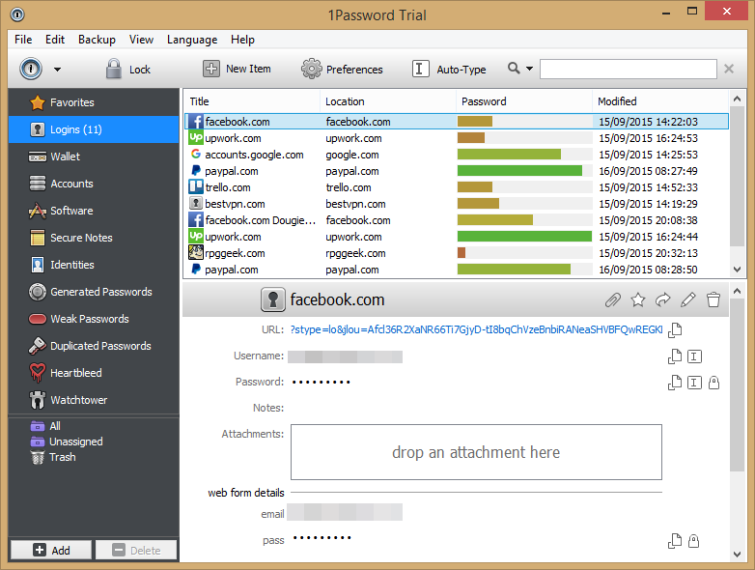This screenshot has width=755, height=570.
Task: Copy the password with its copy icon
Action: click(675, 382)
